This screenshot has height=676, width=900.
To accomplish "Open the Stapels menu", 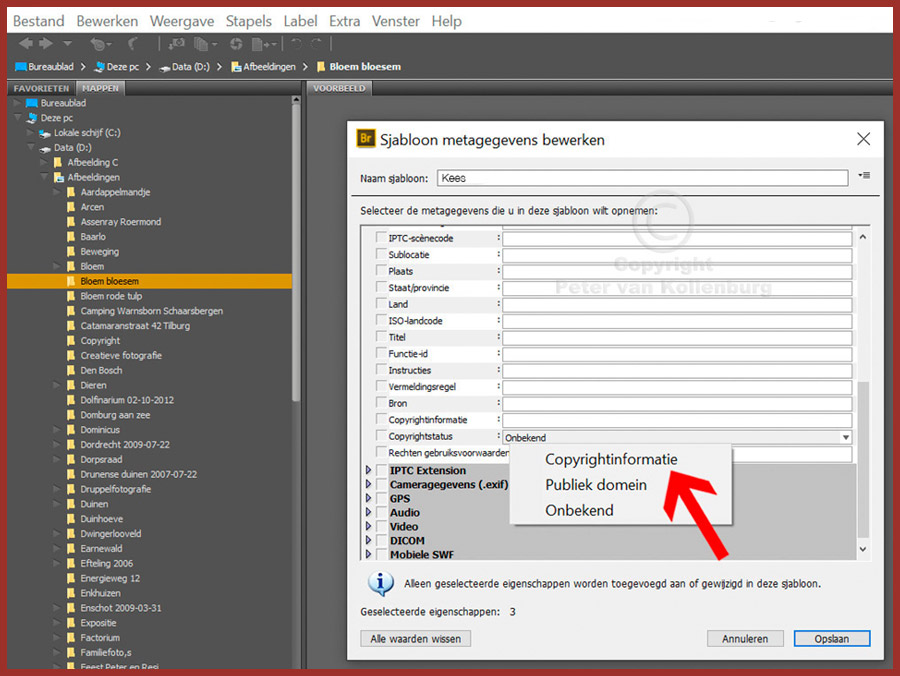I will (x=249, y=21).
